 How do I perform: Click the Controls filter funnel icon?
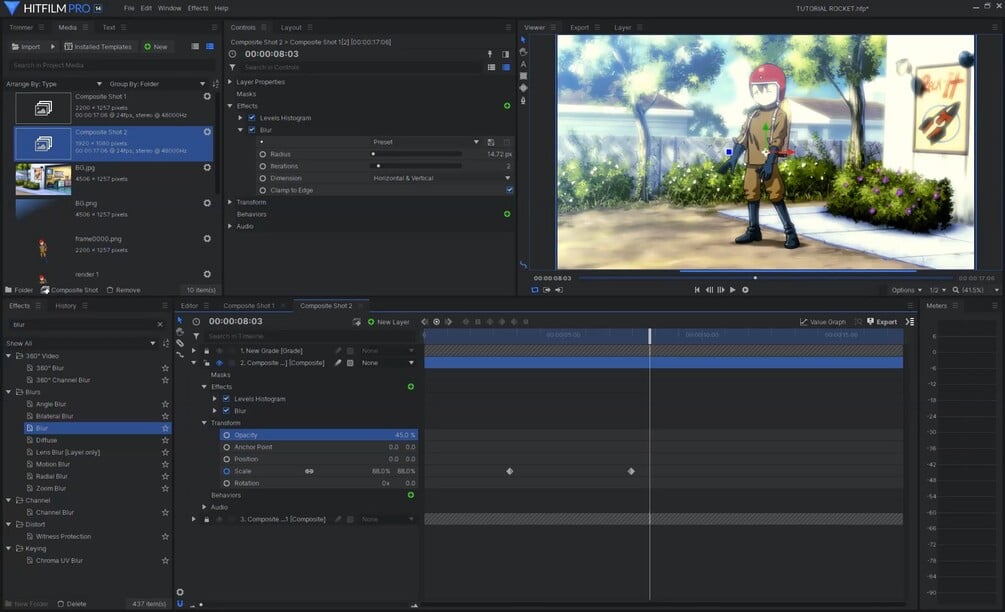pos(233,67)
